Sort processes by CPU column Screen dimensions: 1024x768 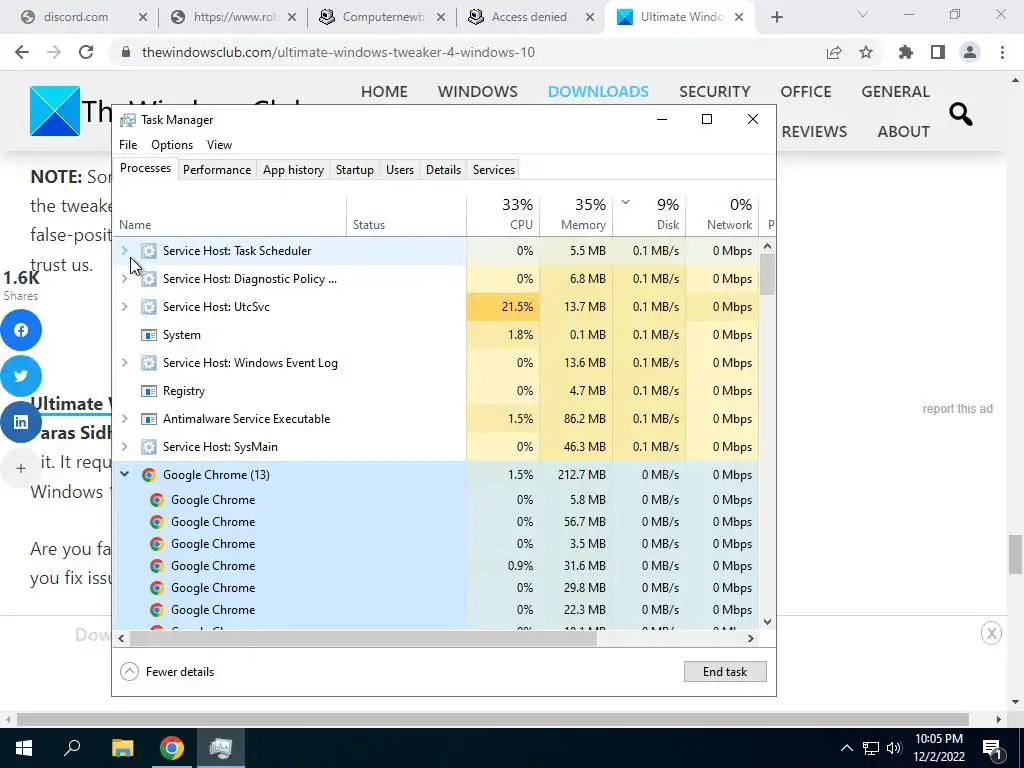point(504,214)
